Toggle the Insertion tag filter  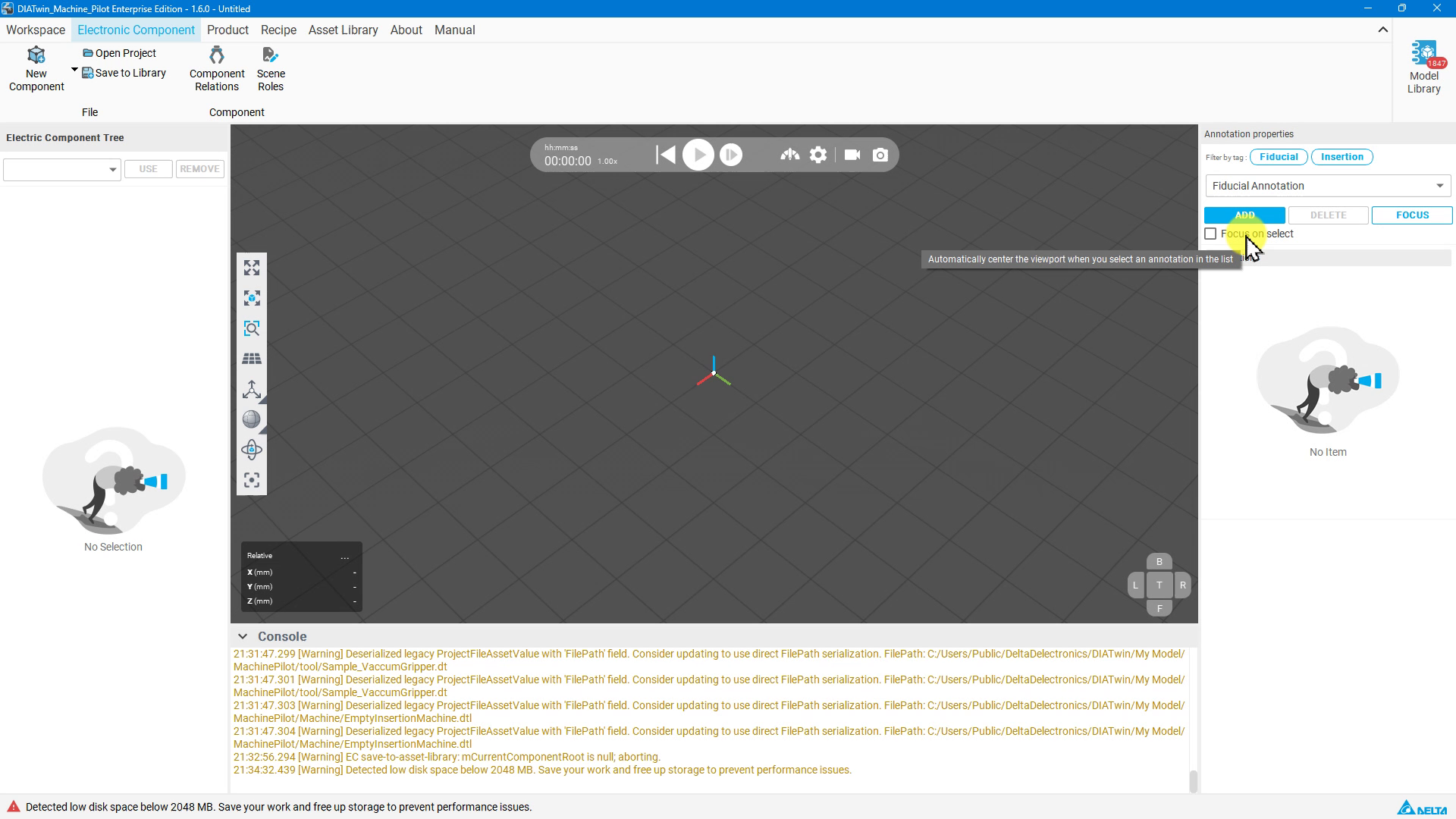point(1341,157)
